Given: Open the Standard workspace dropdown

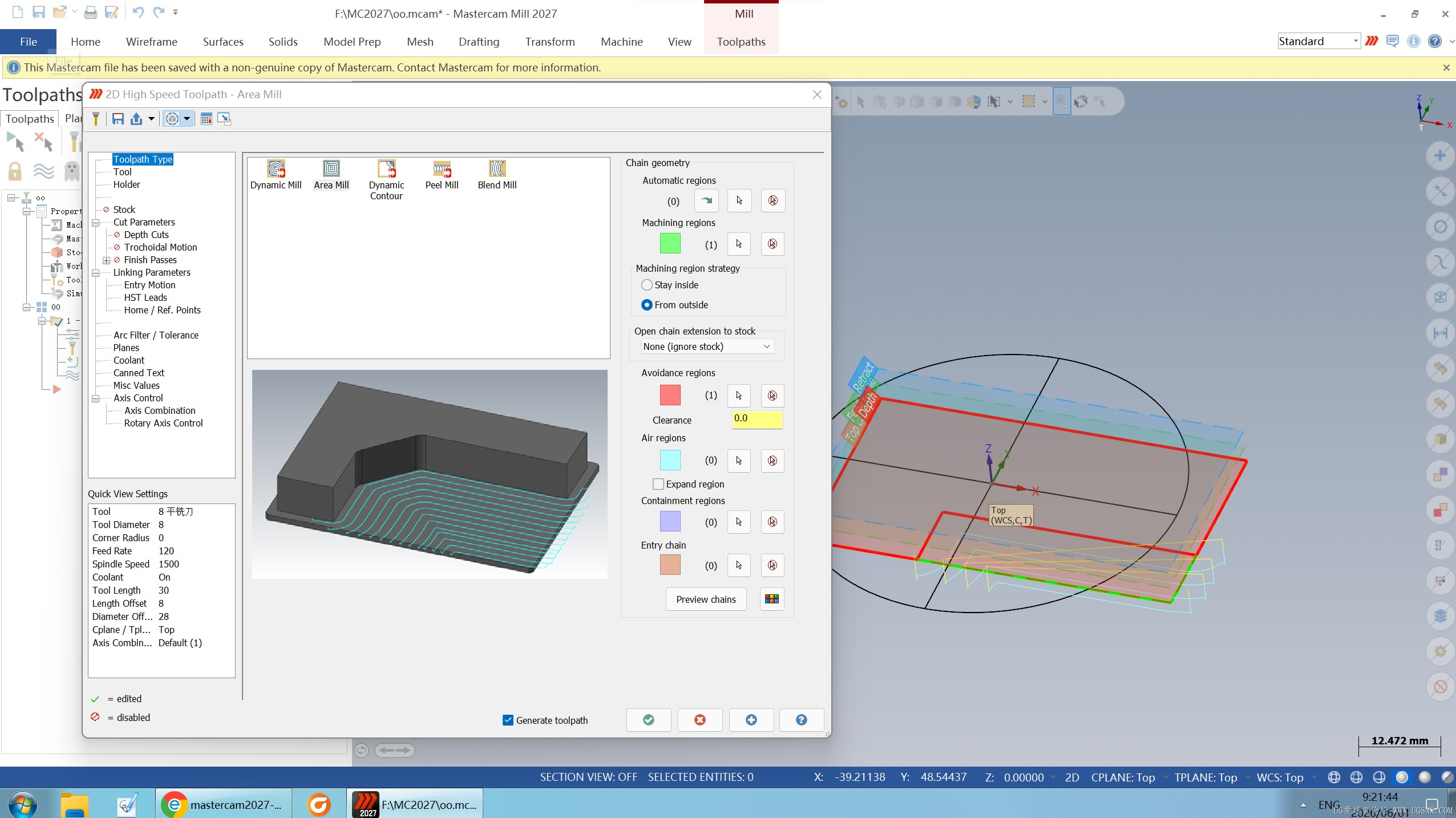Looking at the screenshot, I should coord(1319,41).
